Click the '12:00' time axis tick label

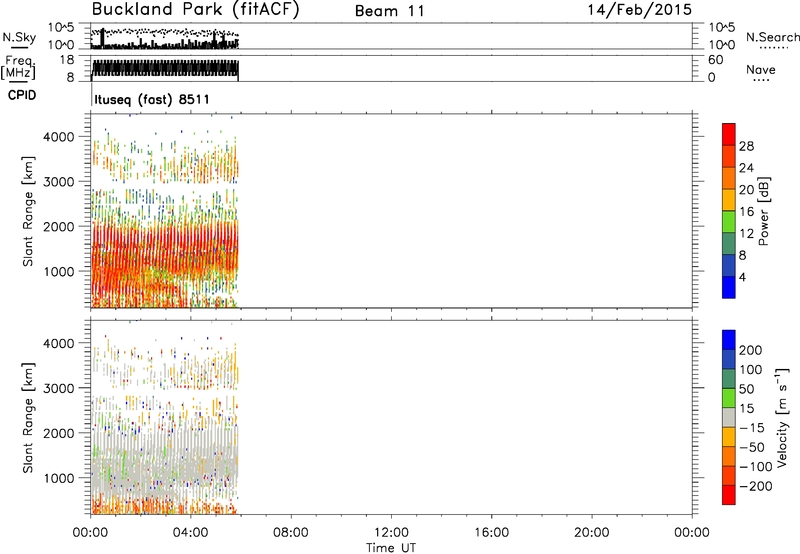click(x=391, y=533)
